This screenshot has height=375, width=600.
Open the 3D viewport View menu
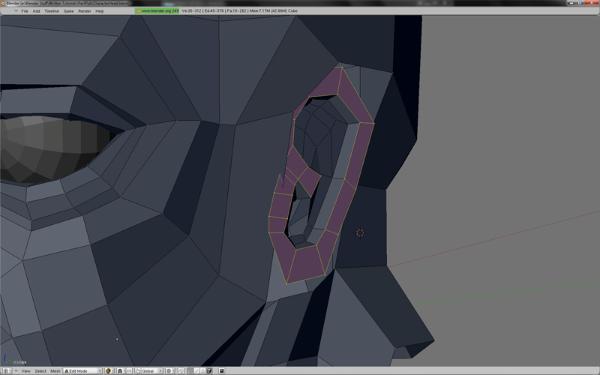pyautogui.click(x=26, y=371)
